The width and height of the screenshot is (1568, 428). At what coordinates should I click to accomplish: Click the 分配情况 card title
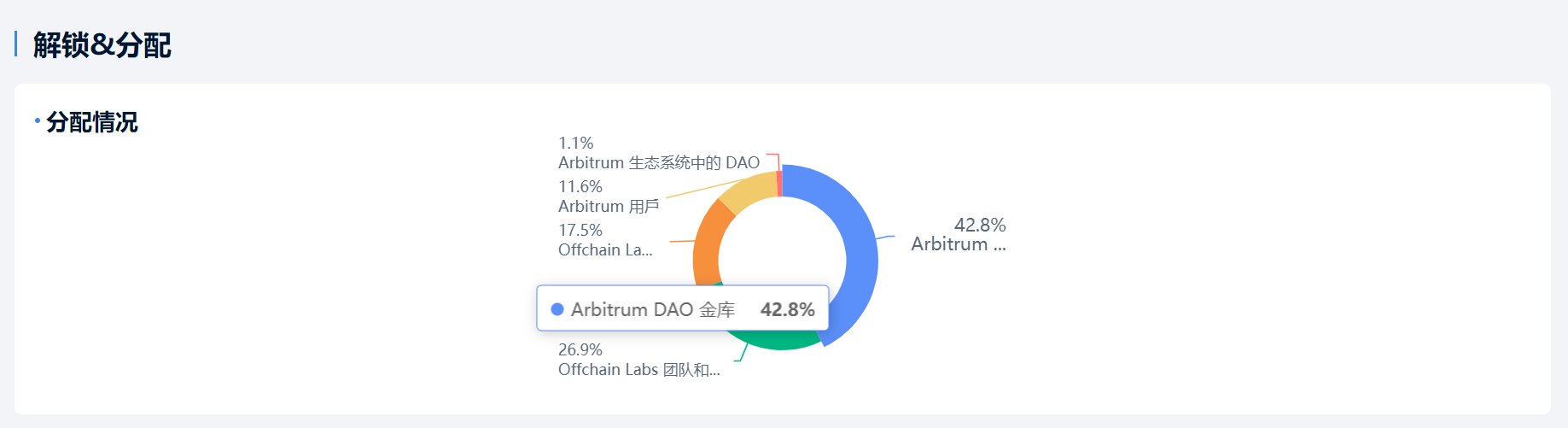coord(92,122)
